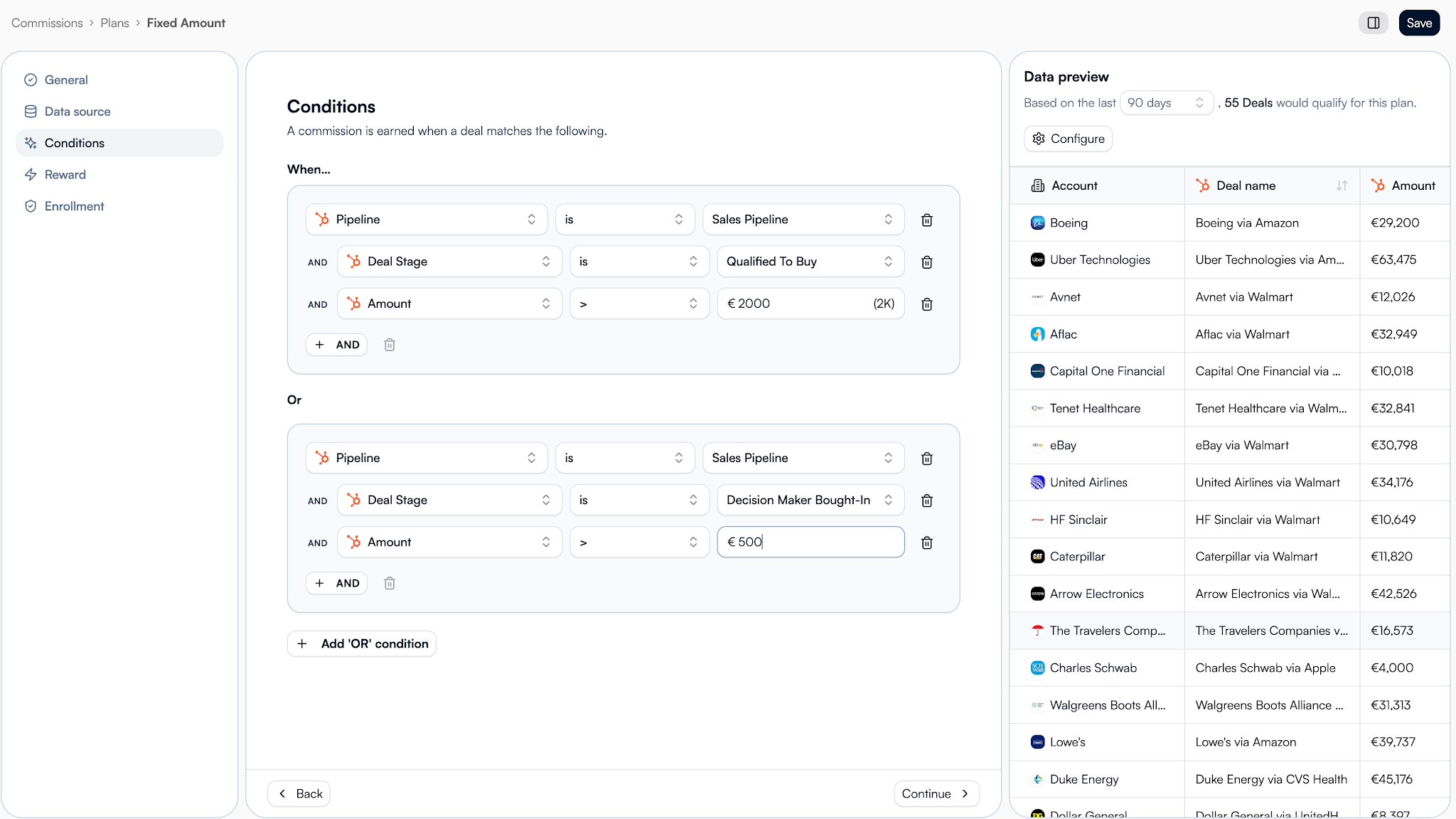This screenshot has width=1456, height=819.
Task: Go to Reward step
Action: click(119, 175)
